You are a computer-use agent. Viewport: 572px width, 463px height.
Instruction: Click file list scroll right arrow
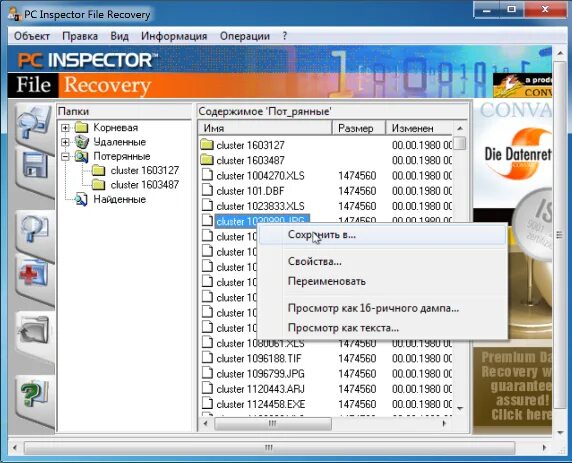(x=444, y=423)
